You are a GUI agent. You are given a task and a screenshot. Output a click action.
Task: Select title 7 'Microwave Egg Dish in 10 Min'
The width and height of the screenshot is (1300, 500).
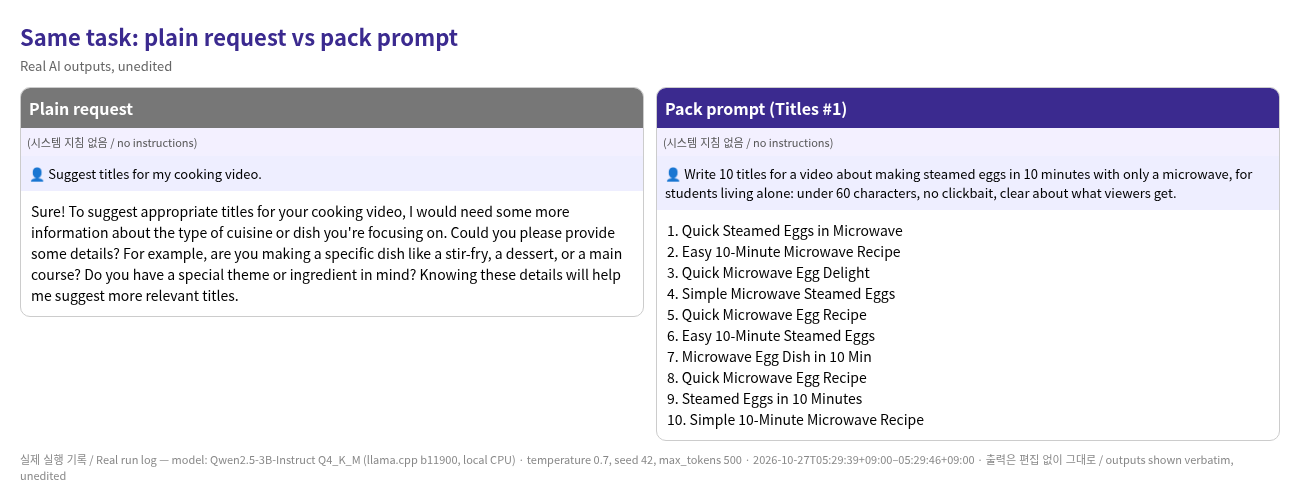[769, 357]
